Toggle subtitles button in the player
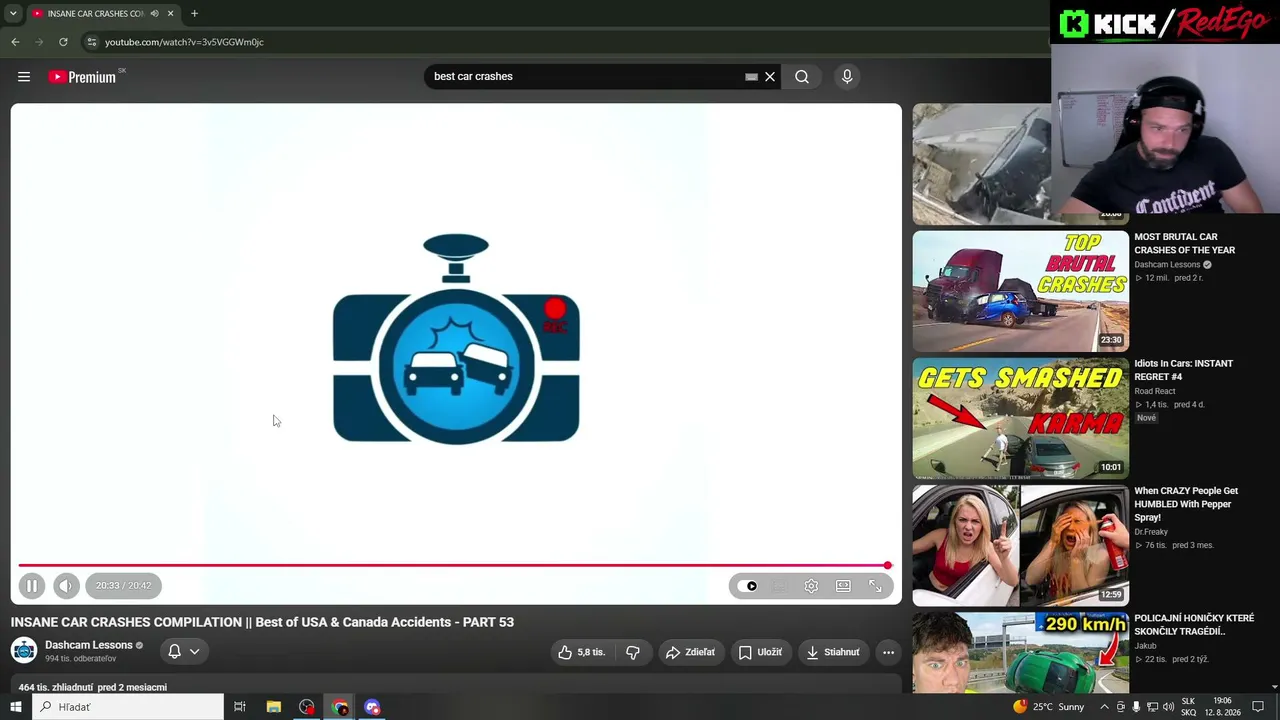 pos(779,586)
